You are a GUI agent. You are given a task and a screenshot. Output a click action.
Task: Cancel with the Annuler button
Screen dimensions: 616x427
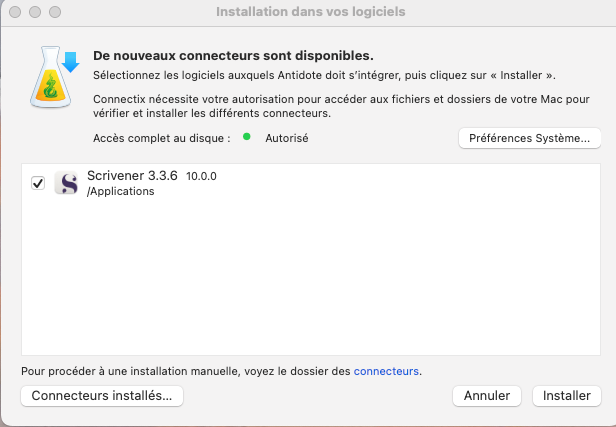[487, 396]
